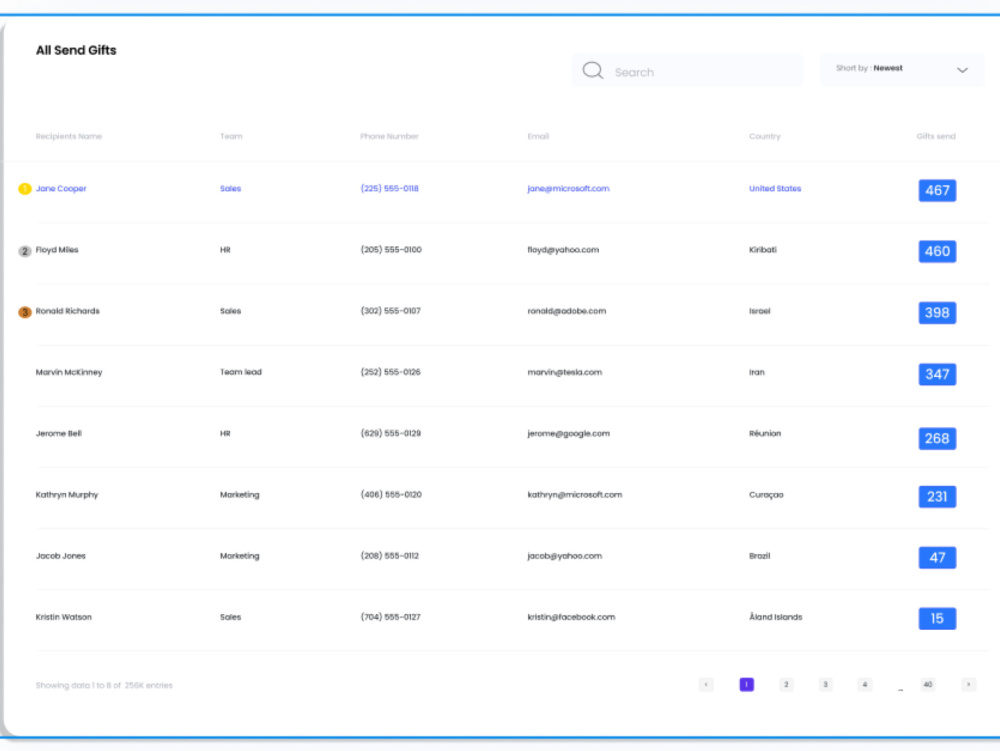Click Jane Cooper's Sales team link
Image resolution: width=1000 pixels, height=751 pixels.
click(x=230, y=189)
